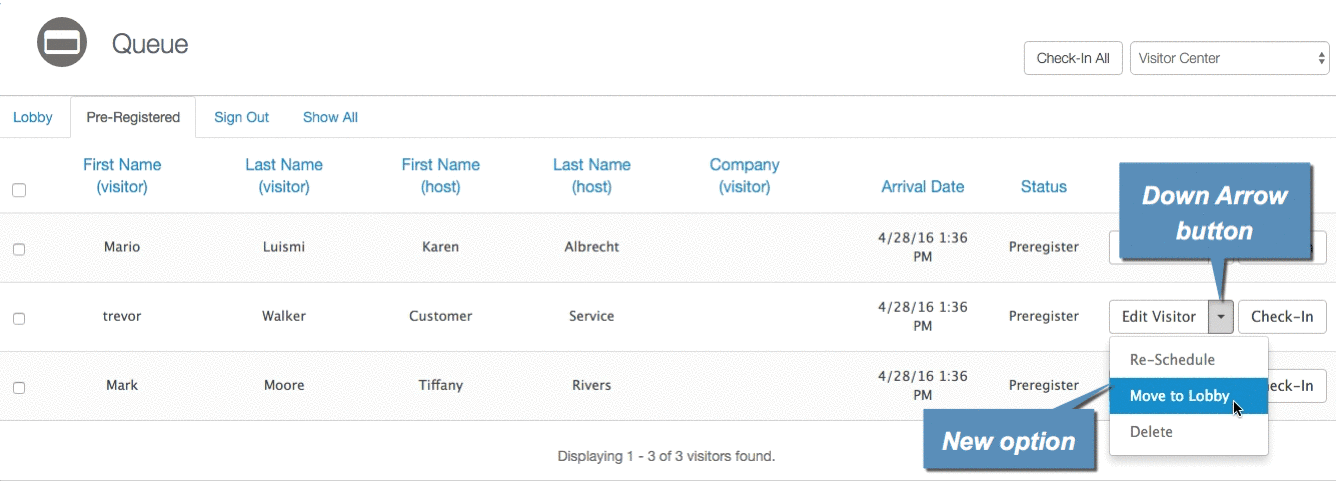This screenshot has height=484, width=1336.
Task: Click the Queue icon in the header
Action: (x=63, y=42)
